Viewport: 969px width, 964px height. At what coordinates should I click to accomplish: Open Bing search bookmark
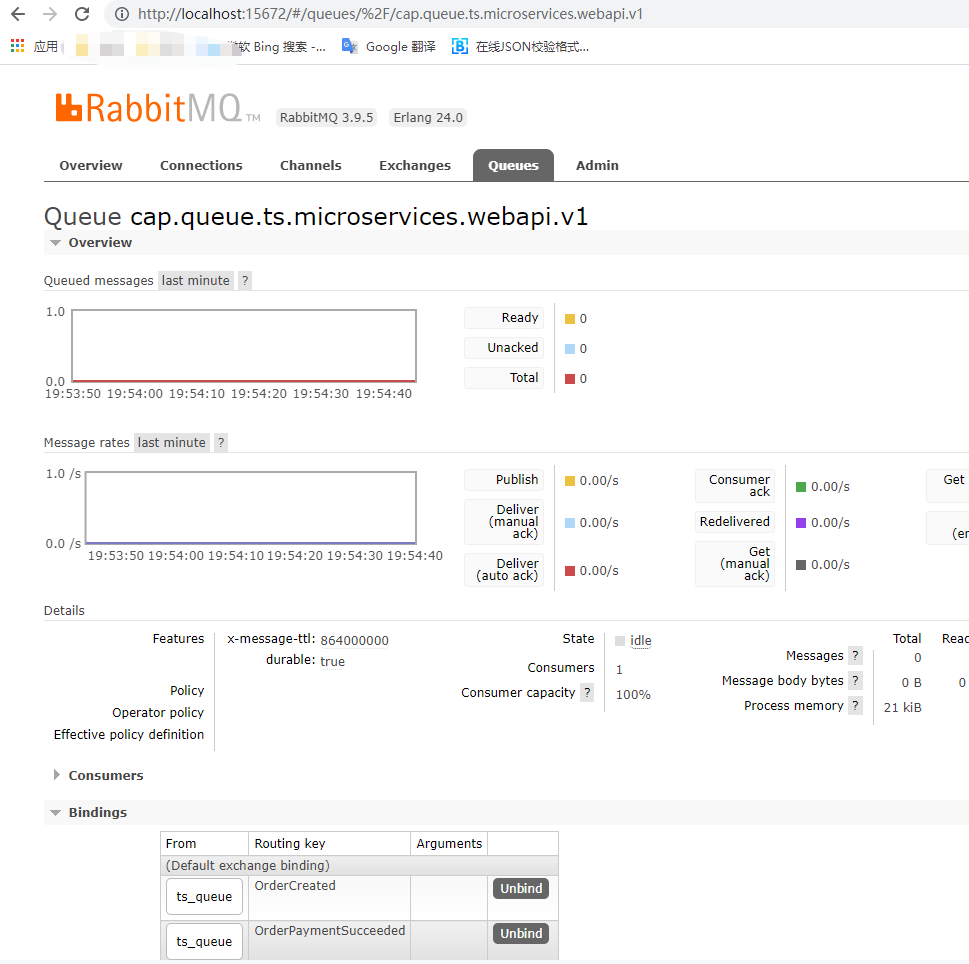(x=278, y=46)
